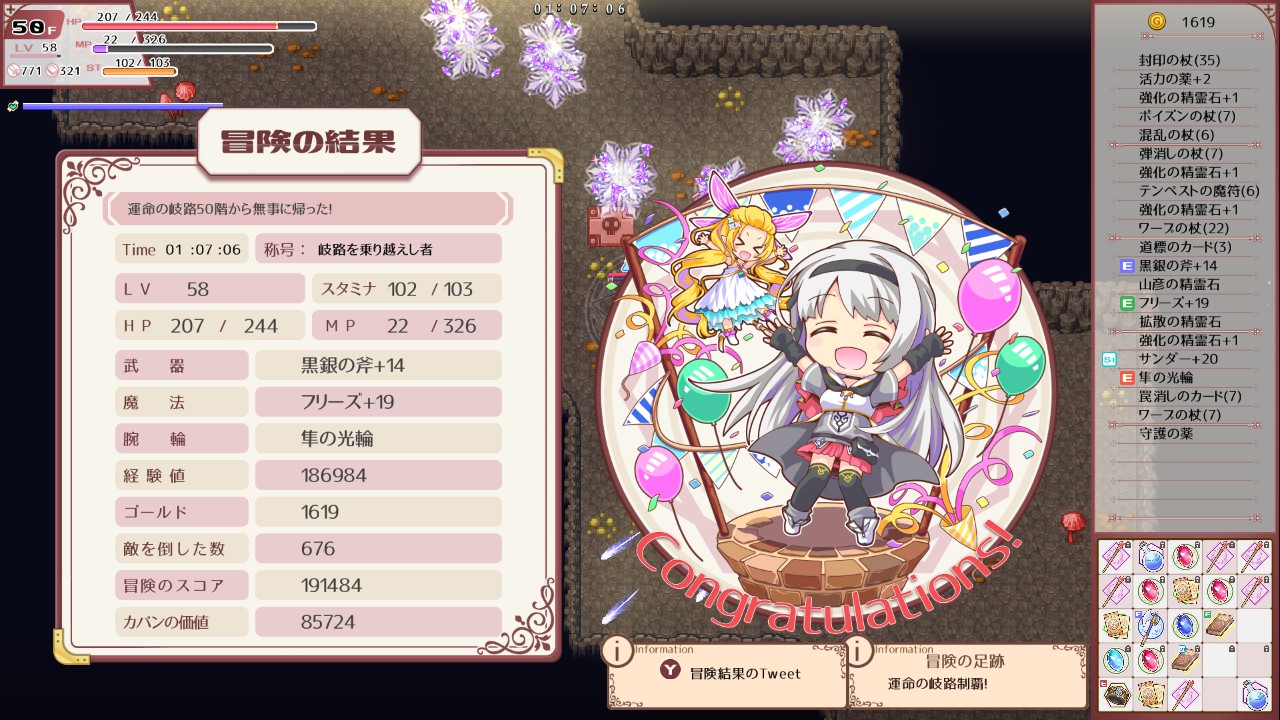Image resolution: width=1280 pixels, height=720 pixels.
Task: Click the Y button icon for Tweet
Action: pyautogui.click(x=670, y=671)
